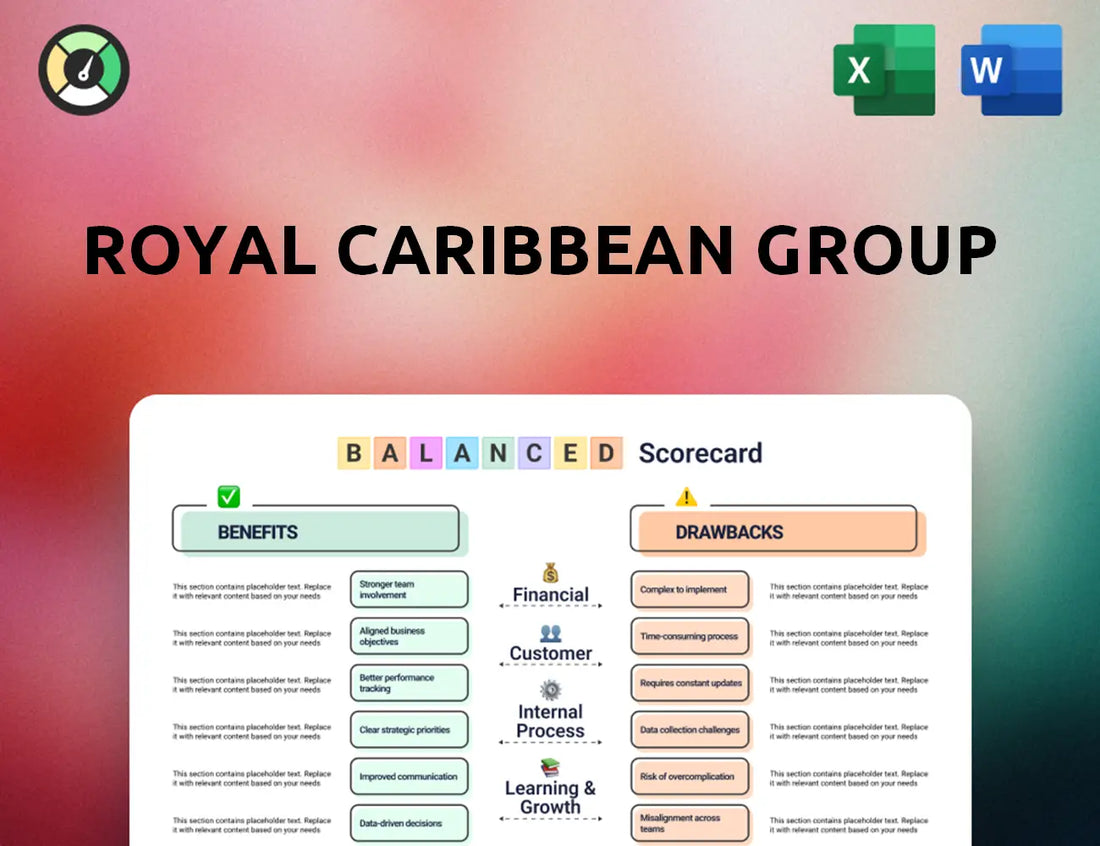Click the DRAWBACKS header box
The width and height of the screenshot is (1100, 846).
coord(777,532)
